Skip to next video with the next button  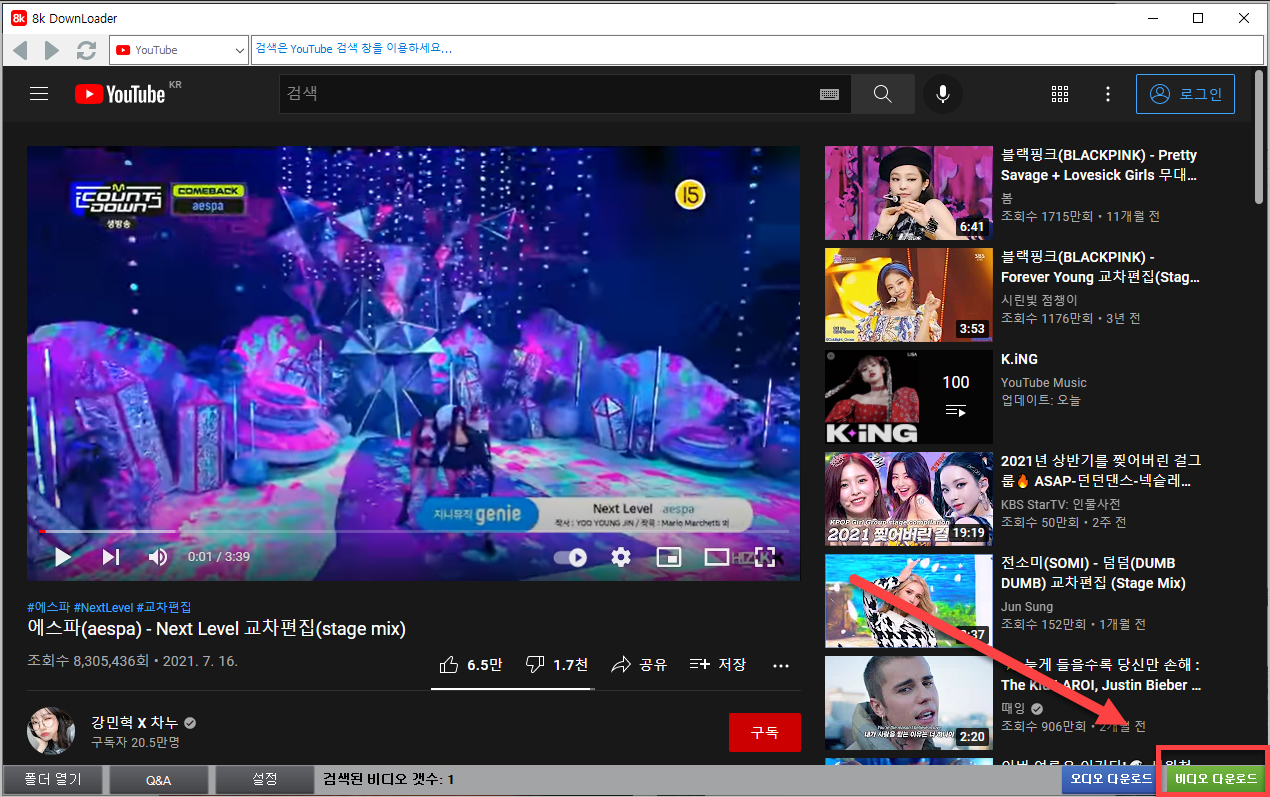pos(111,557)
